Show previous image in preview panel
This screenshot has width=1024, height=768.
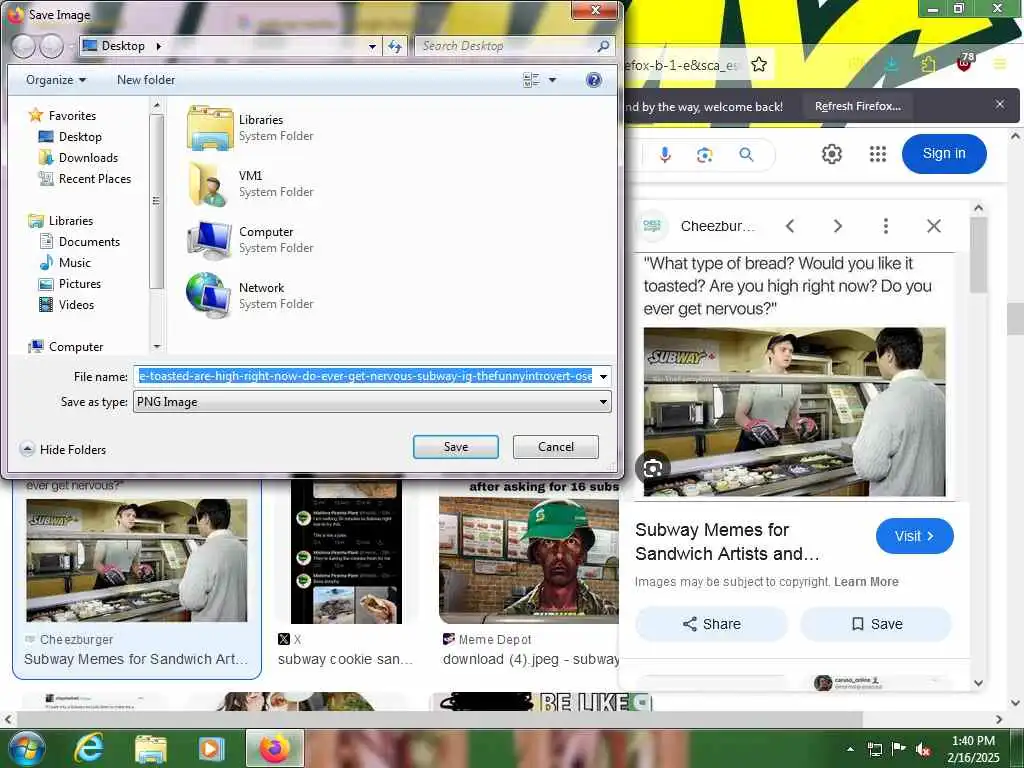pos(790,226)
